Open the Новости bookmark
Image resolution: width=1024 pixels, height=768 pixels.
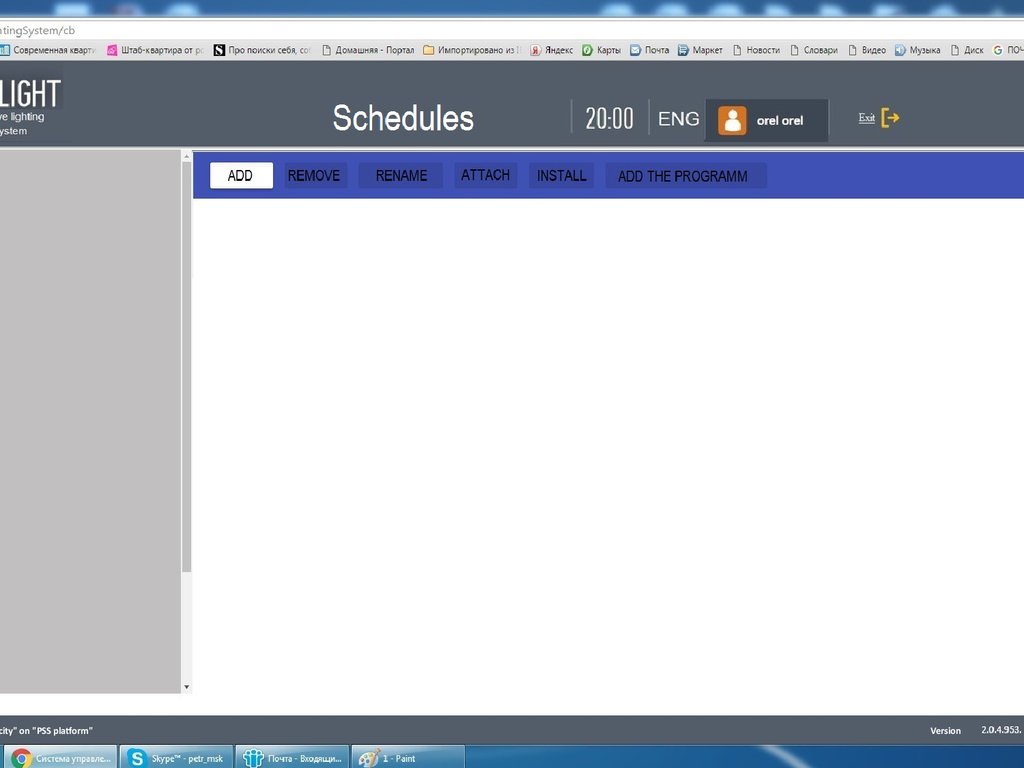pyautogui.click(x=756, y=50)
